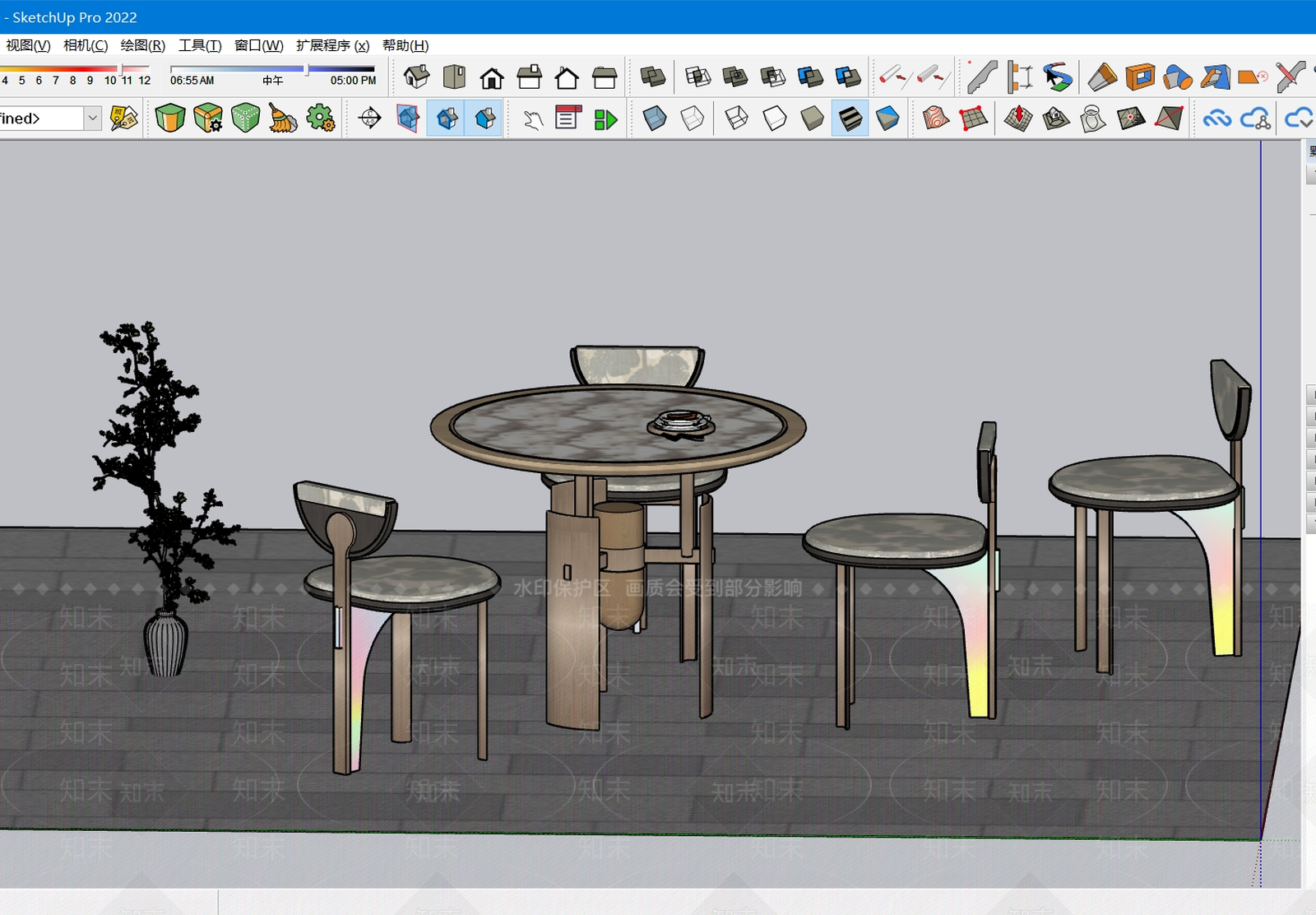Click the red-header list window icon

pyautogui.click(x=568, y=118)
